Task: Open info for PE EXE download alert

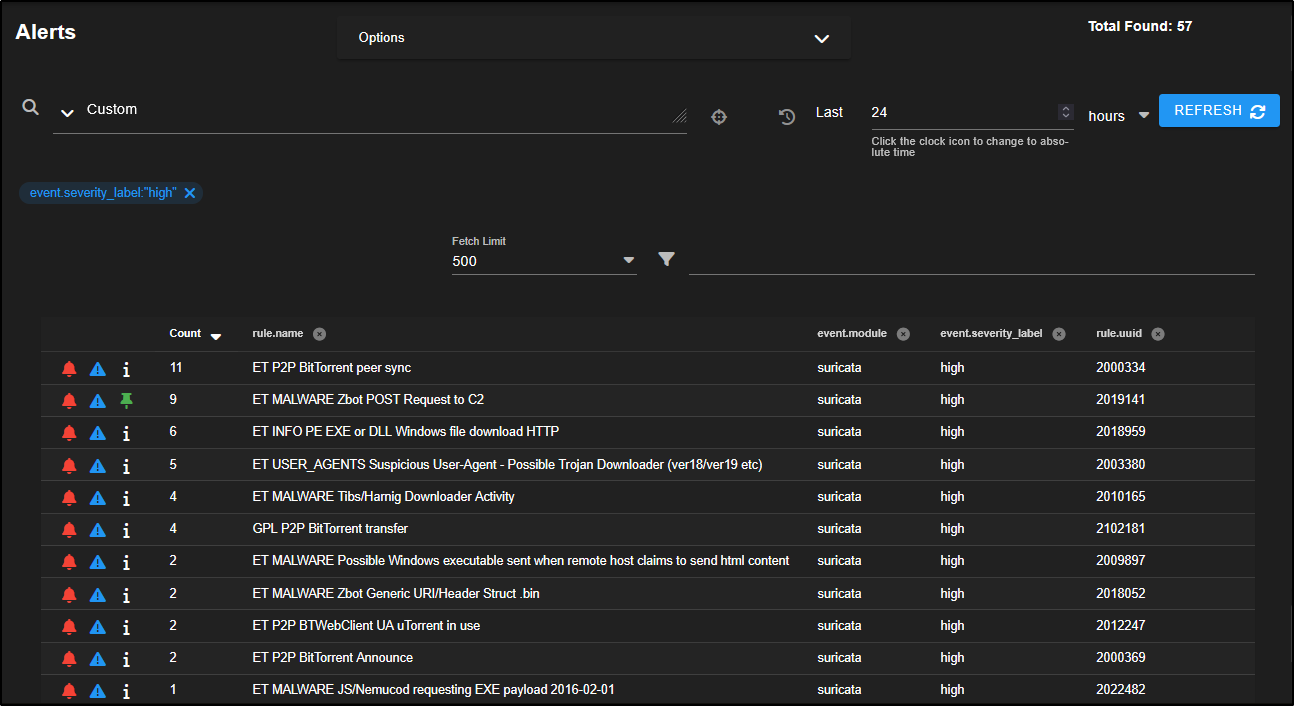Action: [x=126, y=433]
